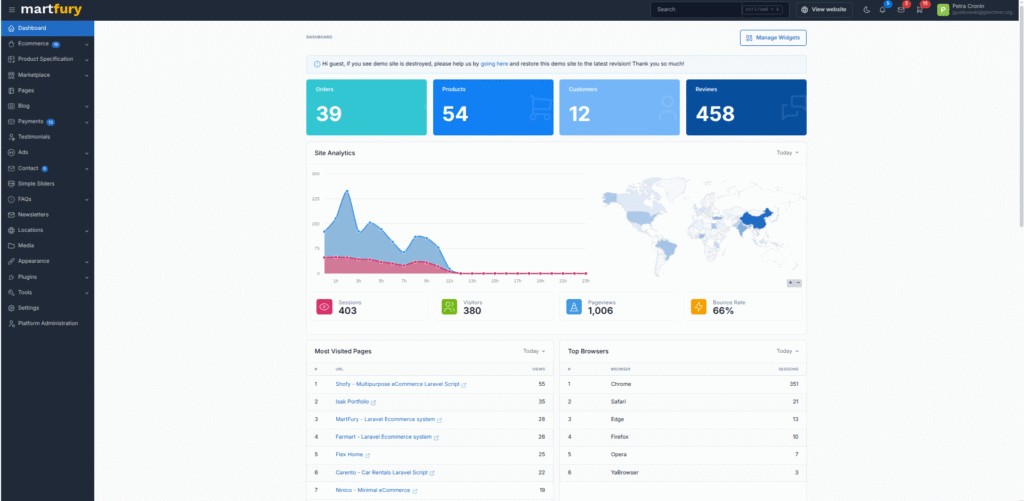
Task: Click the Reviews card chat icon
Action: (793, 108)
